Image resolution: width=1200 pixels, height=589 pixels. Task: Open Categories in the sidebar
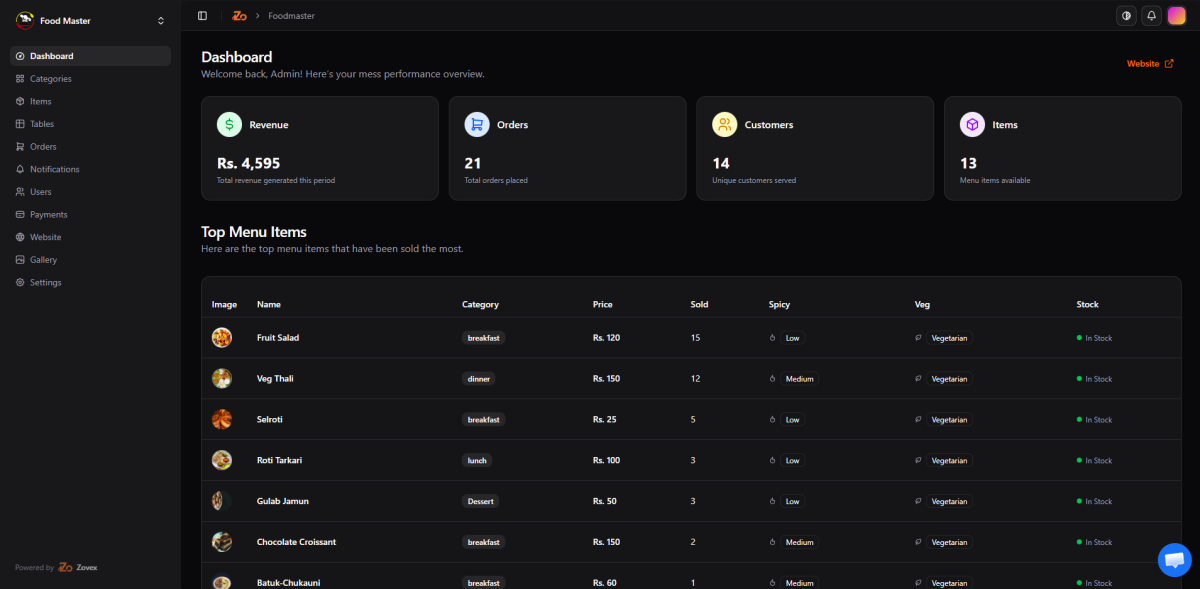tap(50, 79)
